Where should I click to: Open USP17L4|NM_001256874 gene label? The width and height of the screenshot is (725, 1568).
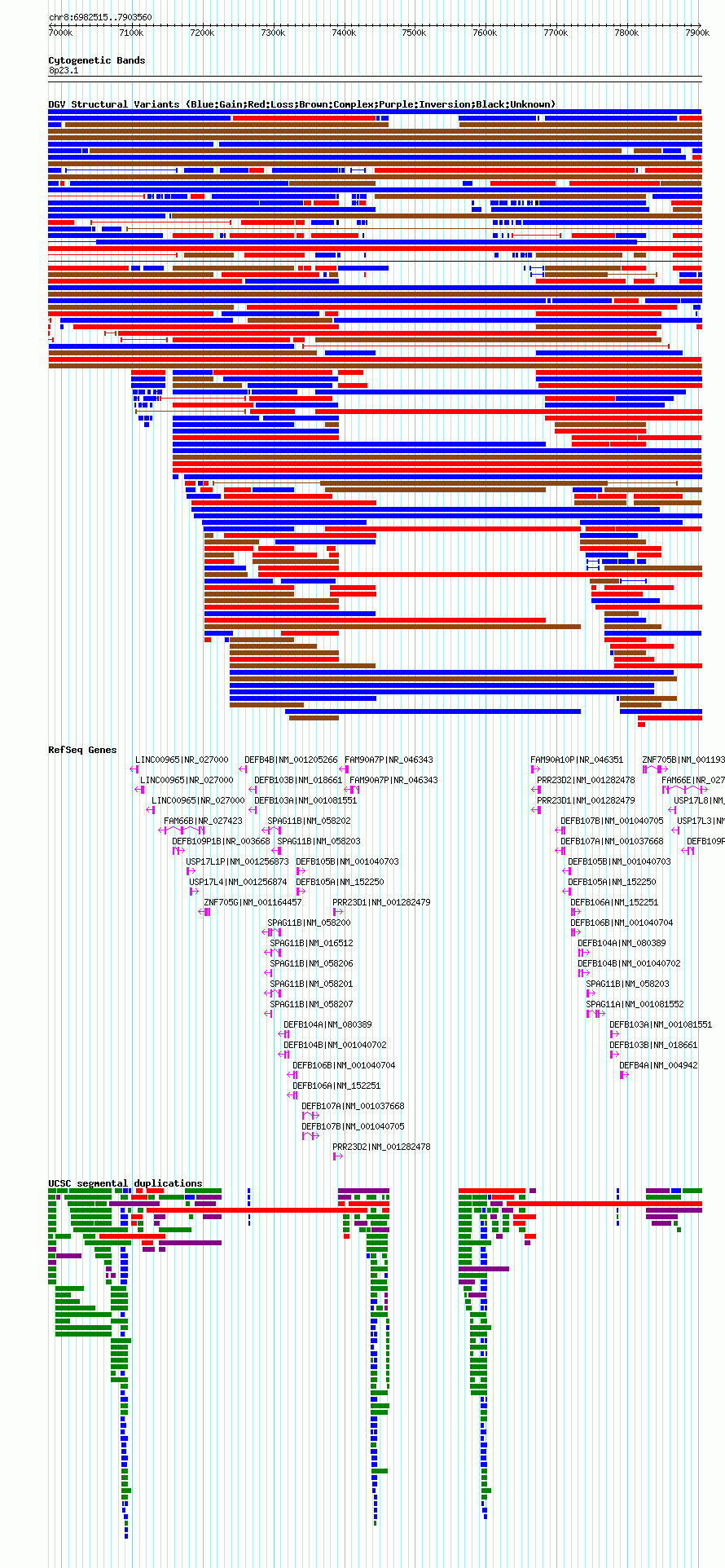point(238,882)
